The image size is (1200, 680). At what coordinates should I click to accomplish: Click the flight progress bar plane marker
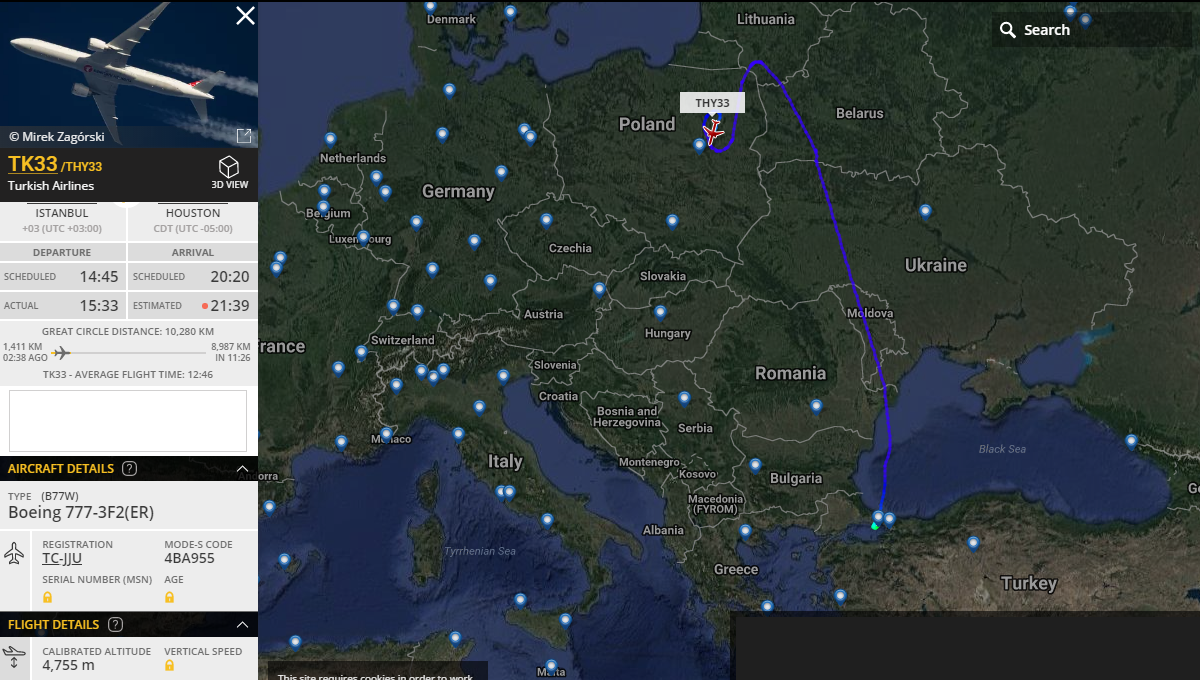(x=62, y=352)
